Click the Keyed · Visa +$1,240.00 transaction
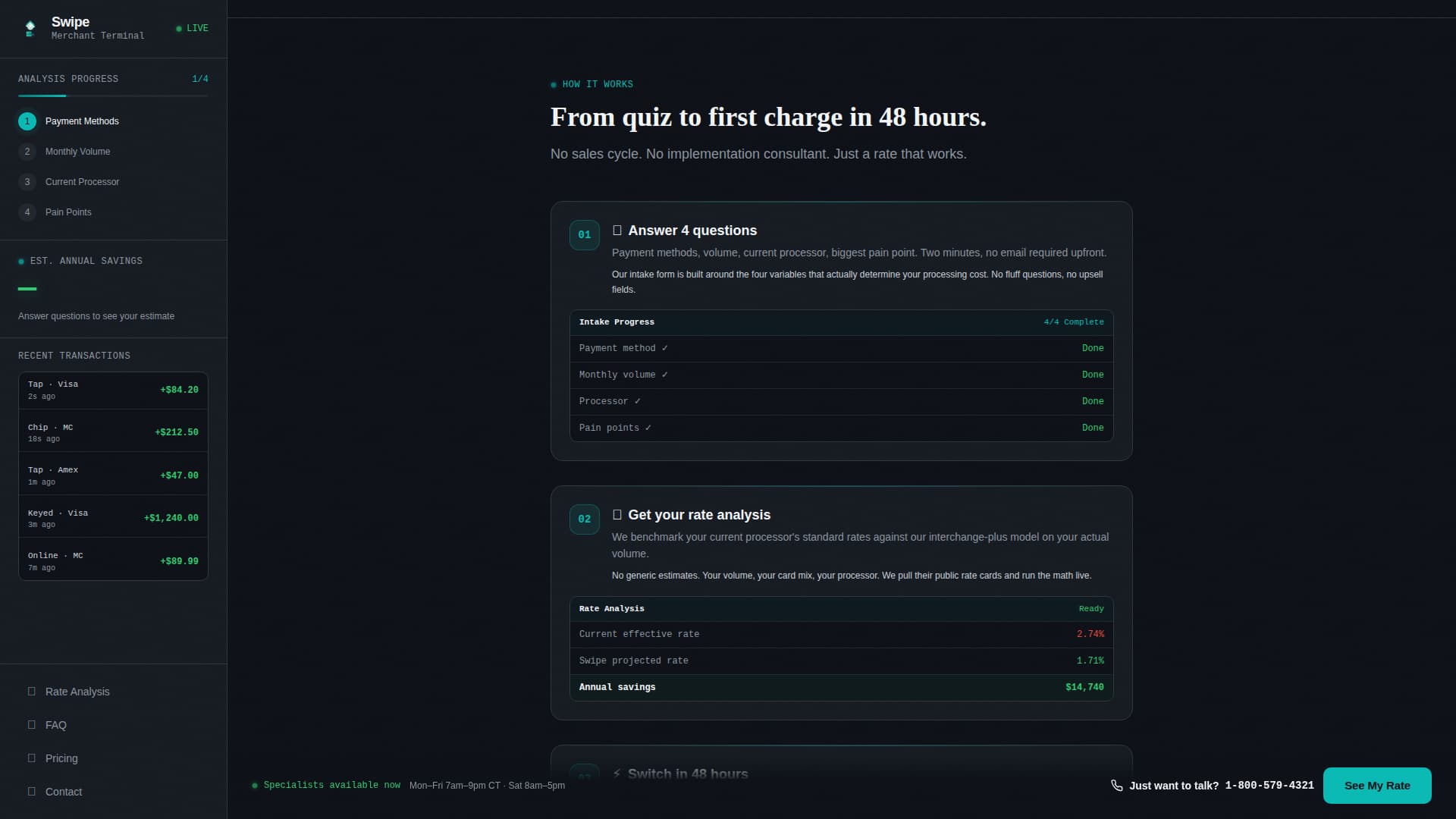This screenshot has height=819, width=1456. [x=113, y=519]
